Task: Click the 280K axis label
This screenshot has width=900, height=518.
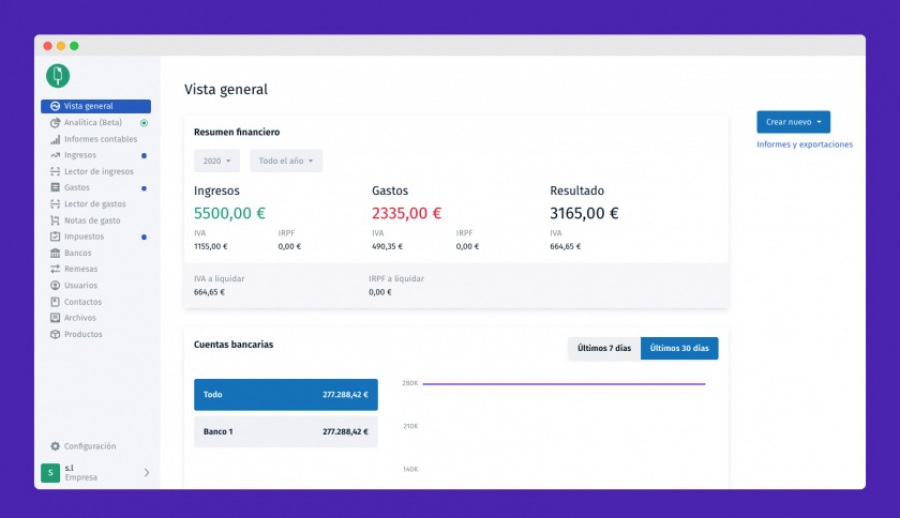Action: coord(410,383)
